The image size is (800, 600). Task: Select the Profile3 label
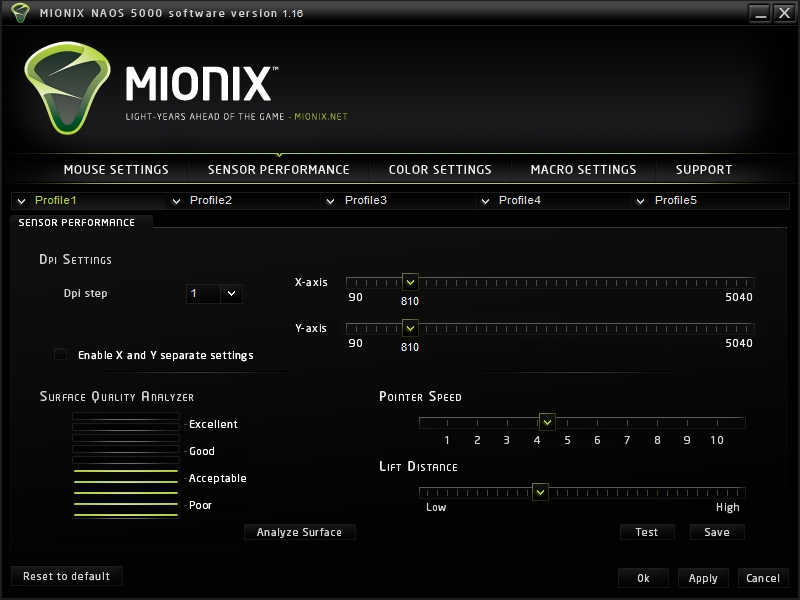click(366, 200)
